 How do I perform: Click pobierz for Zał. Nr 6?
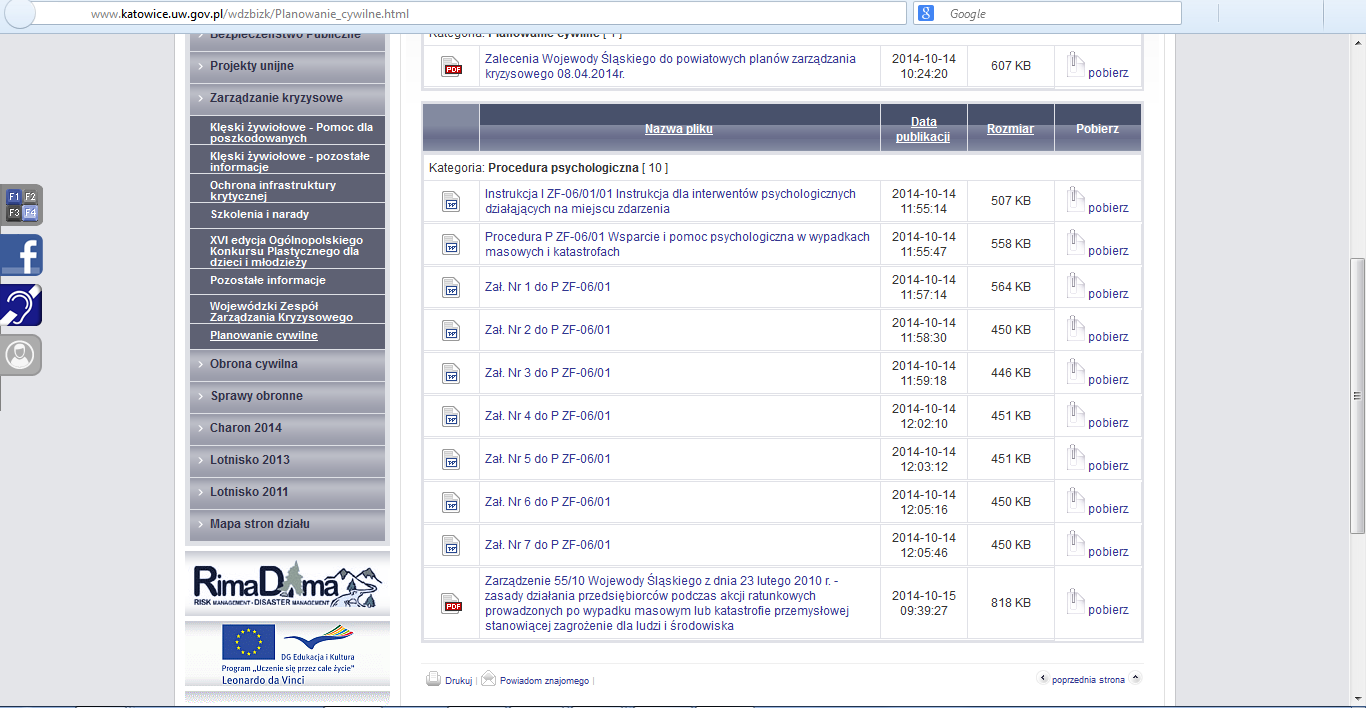point(1108,509)
